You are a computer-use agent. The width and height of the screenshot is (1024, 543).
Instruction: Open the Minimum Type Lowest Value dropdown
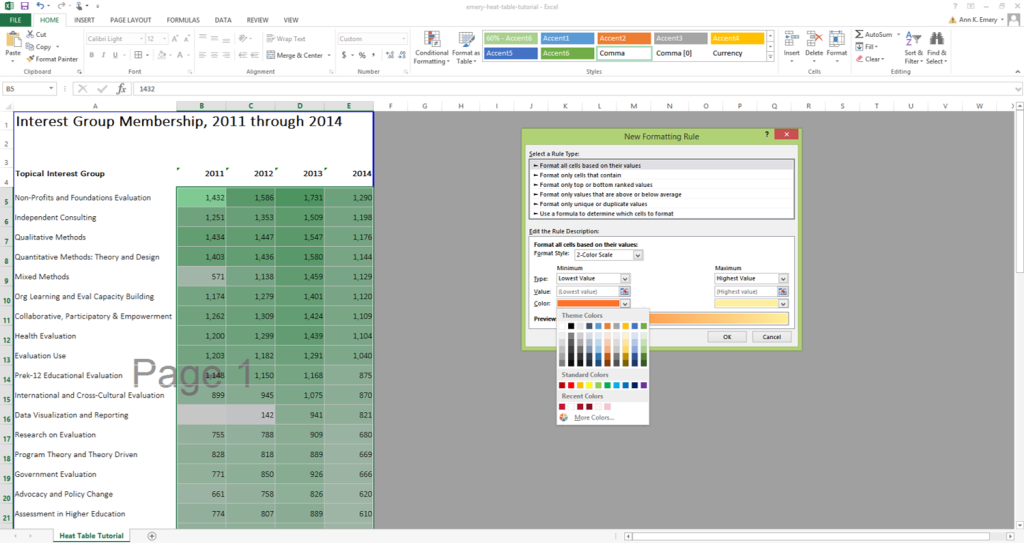click(x=624, y=278)
